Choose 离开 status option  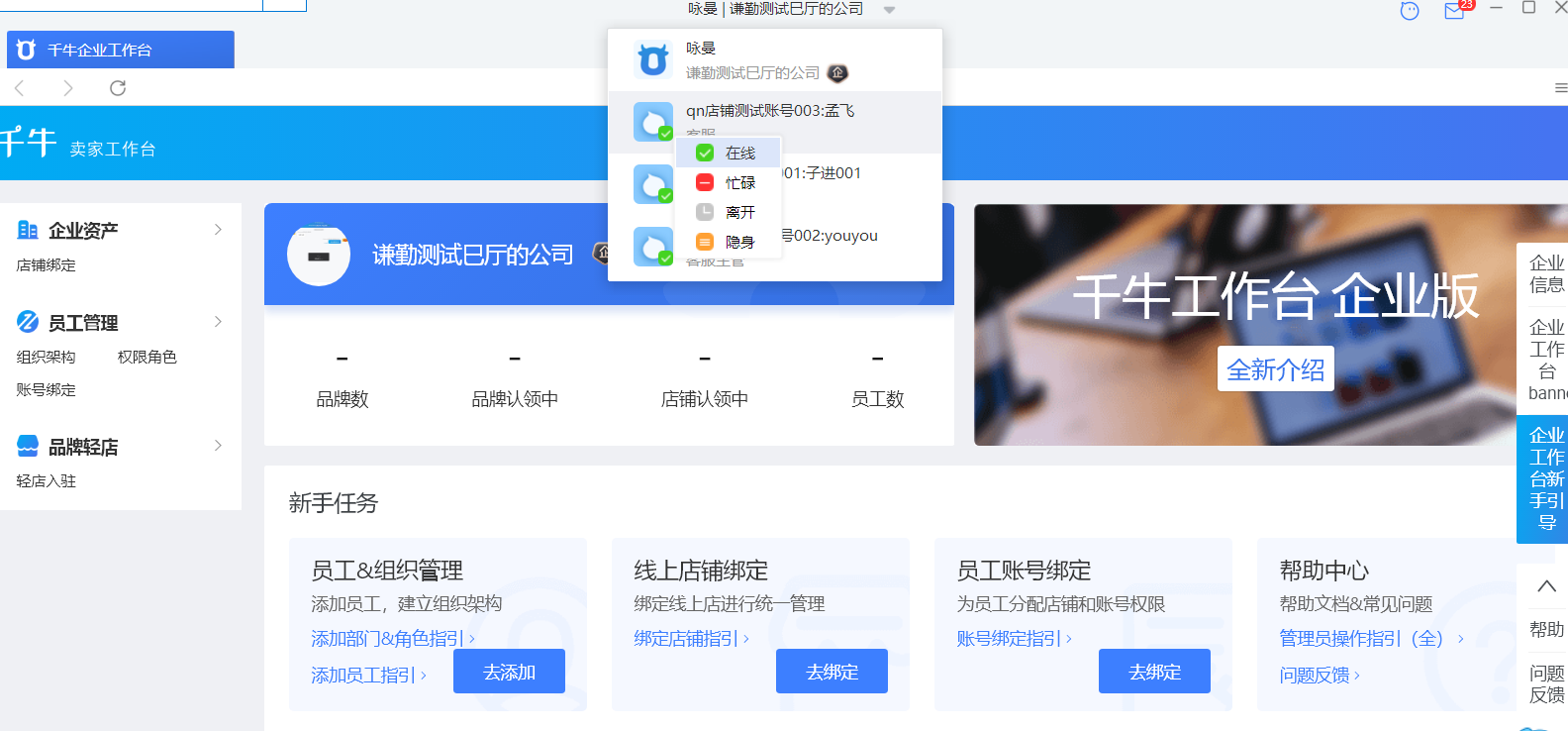point(728,212)
